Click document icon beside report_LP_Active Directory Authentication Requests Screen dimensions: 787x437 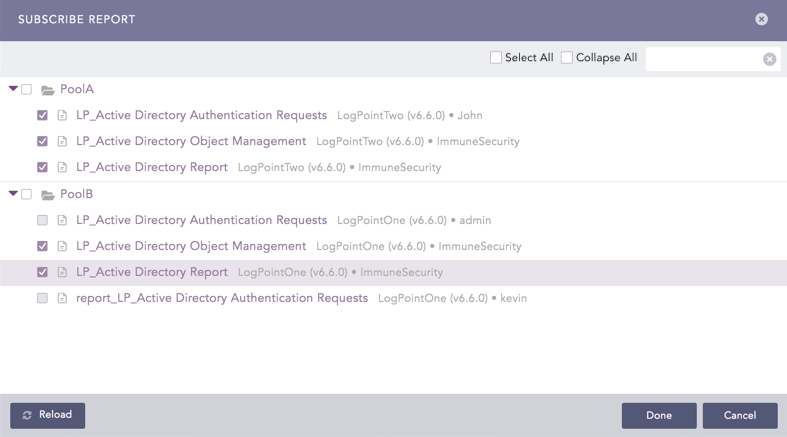point(62,299)
